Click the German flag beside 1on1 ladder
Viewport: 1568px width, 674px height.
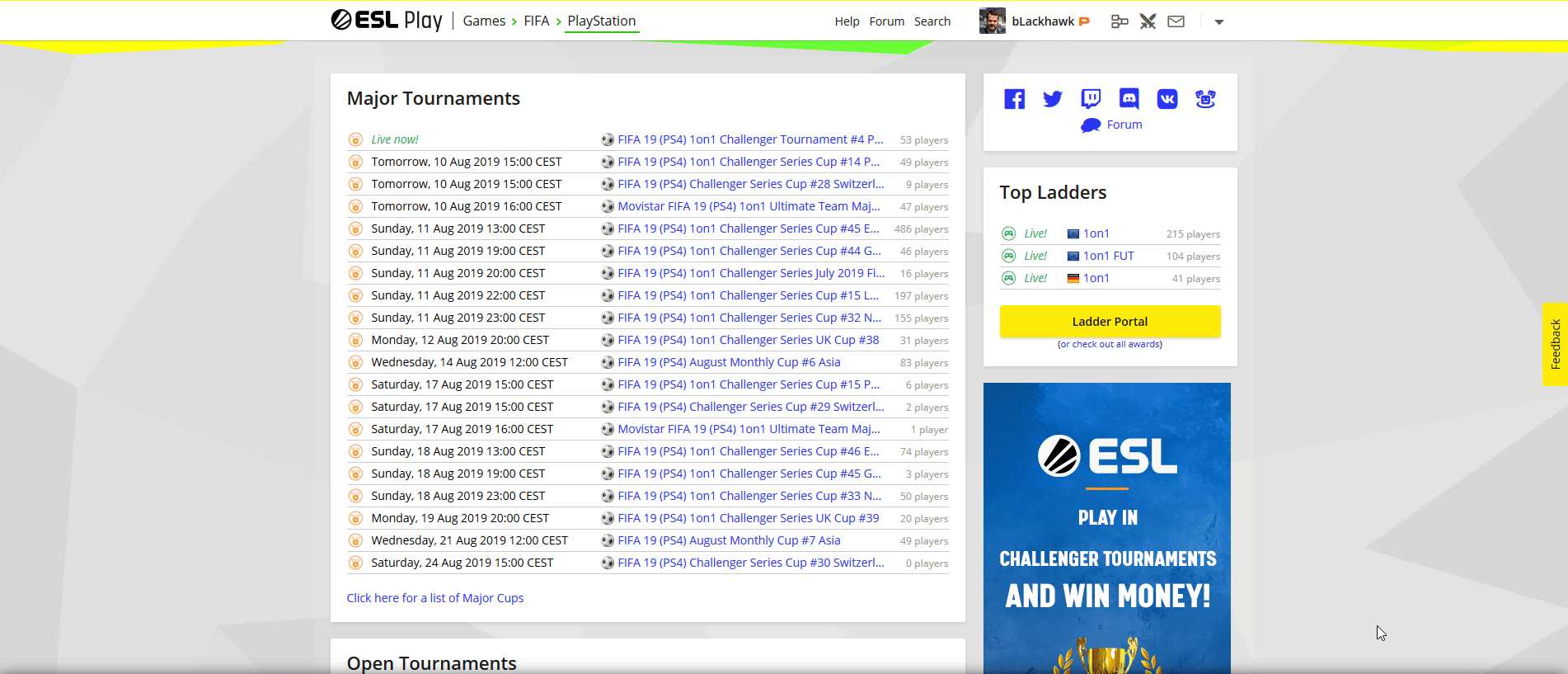(x=1073, y=279)
